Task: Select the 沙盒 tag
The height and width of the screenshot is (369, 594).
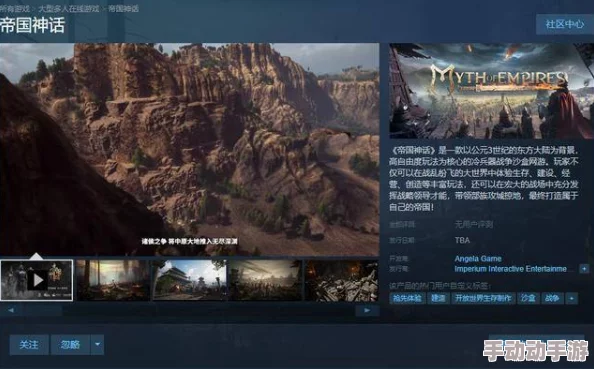Action: click(x=528, y=299)
